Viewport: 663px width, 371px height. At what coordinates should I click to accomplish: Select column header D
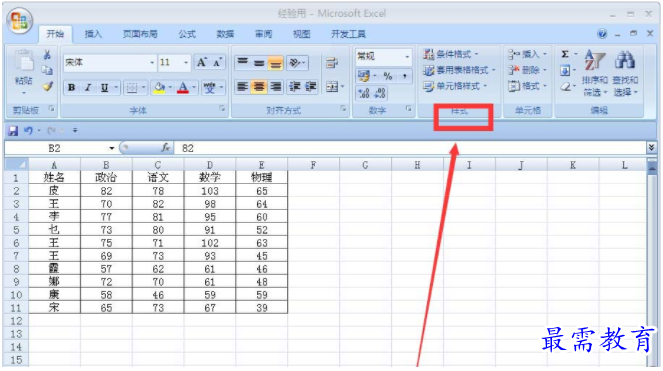coord(210,165)
